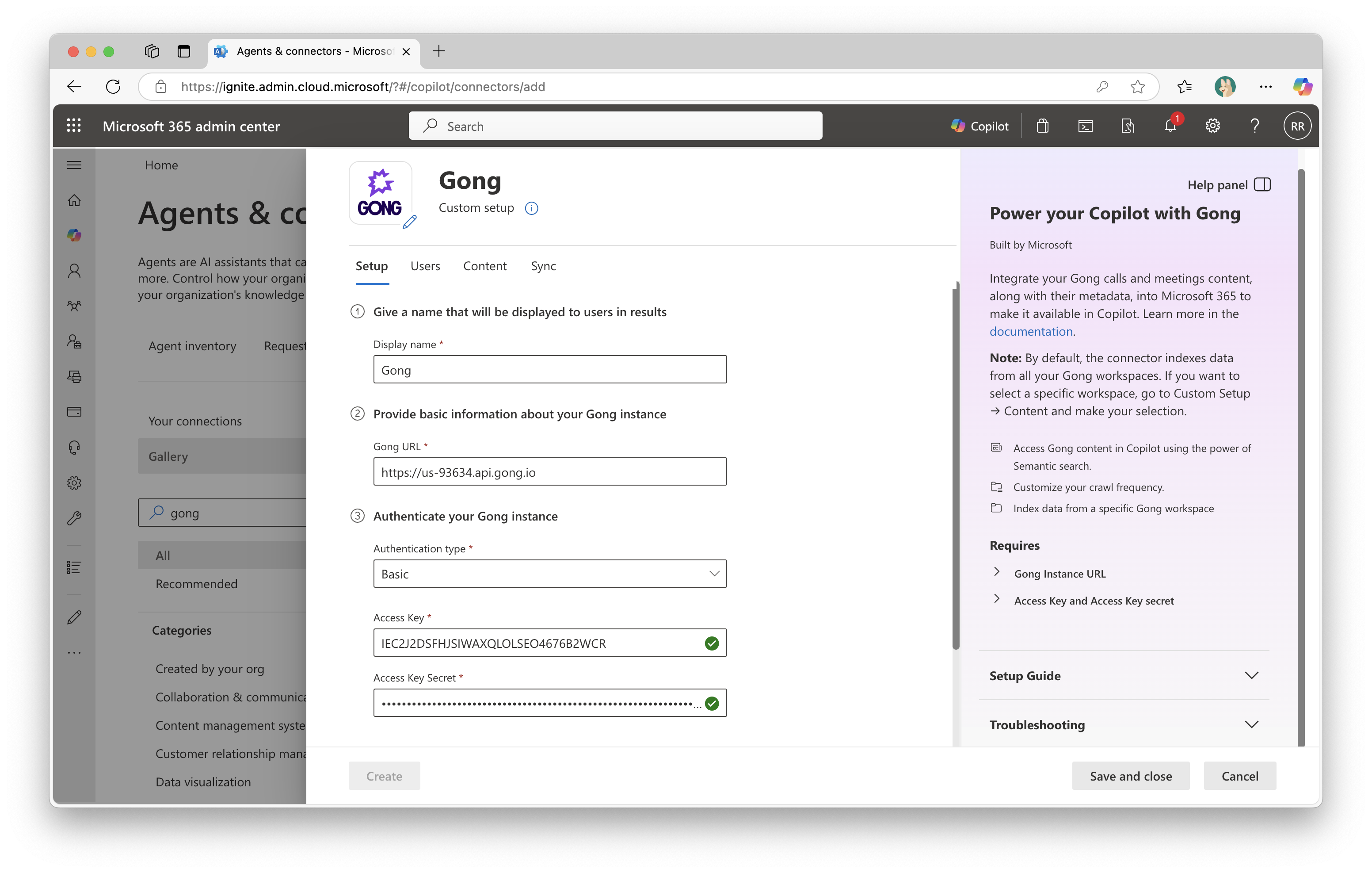Screen dimensions: 1372x873
Task: Click the Display name input field
Action: [x=550, y=370]
